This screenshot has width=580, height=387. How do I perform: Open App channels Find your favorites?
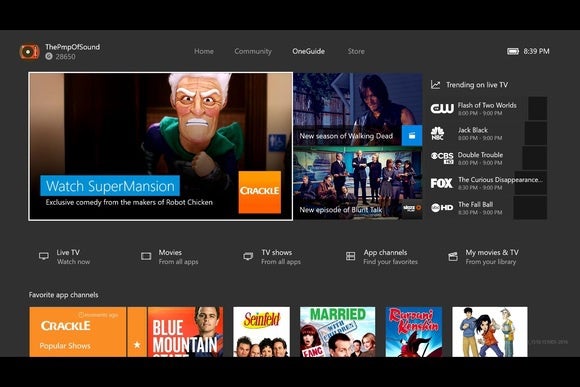382,257
